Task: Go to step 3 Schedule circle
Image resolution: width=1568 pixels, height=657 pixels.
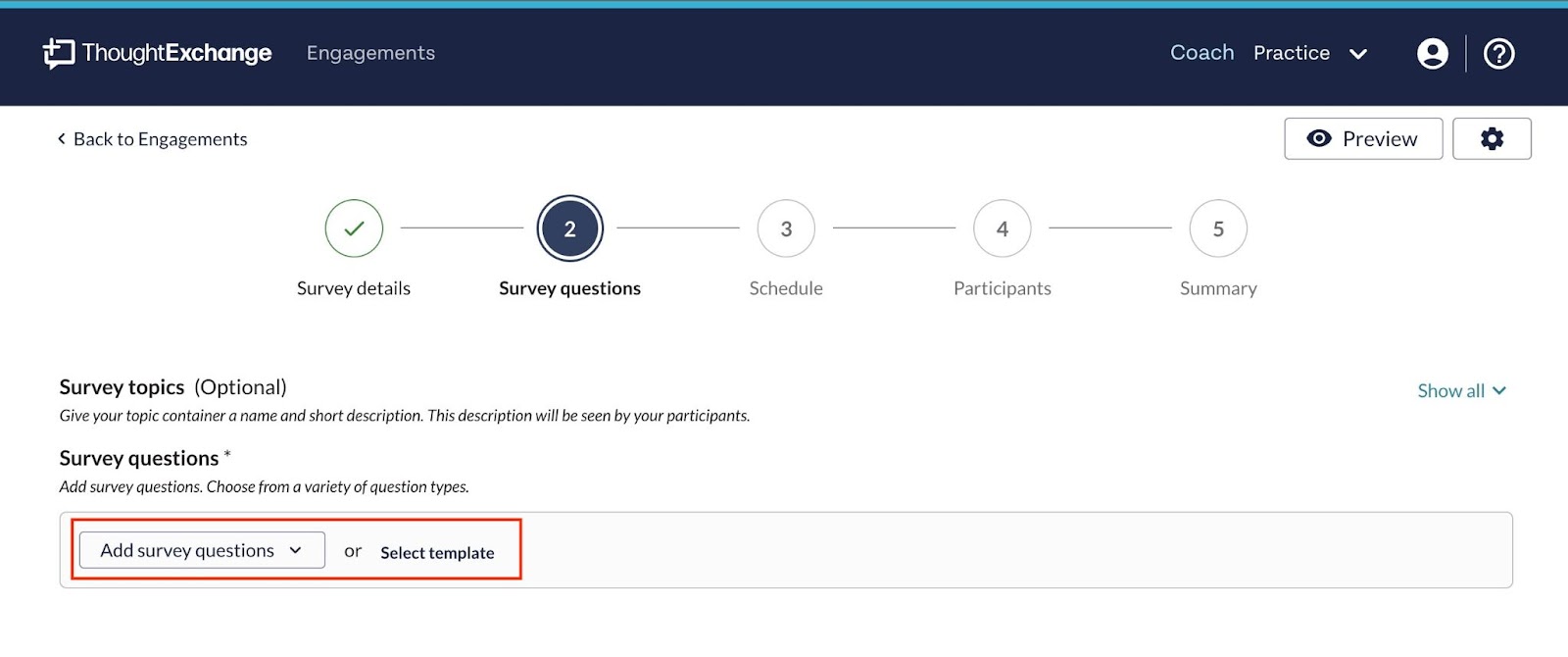Action: tap(786, 228)
